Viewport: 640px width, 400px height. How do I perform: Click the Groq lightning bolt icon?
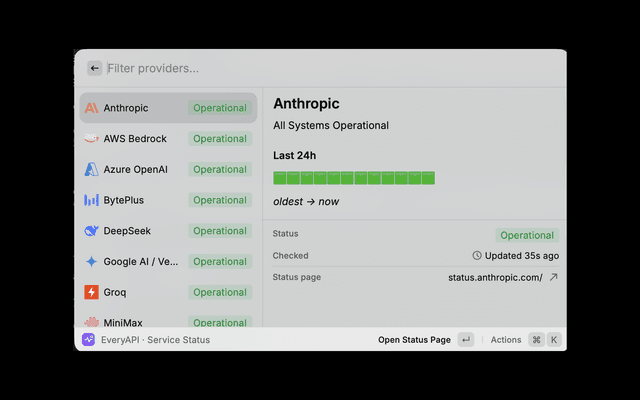(x=91, y=292)
